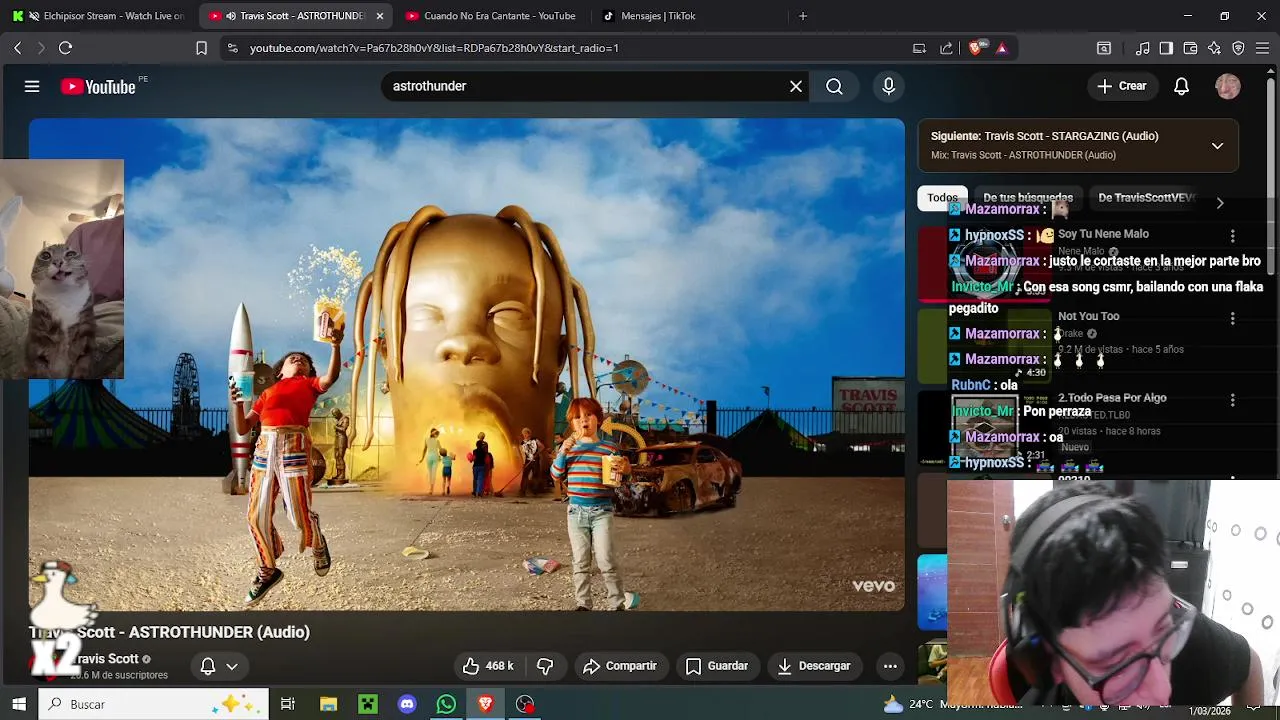This screenshot has width=1280, height=720.
Task: Click the Crear button
Action: pyautogui.click(x=1122, y=87)
